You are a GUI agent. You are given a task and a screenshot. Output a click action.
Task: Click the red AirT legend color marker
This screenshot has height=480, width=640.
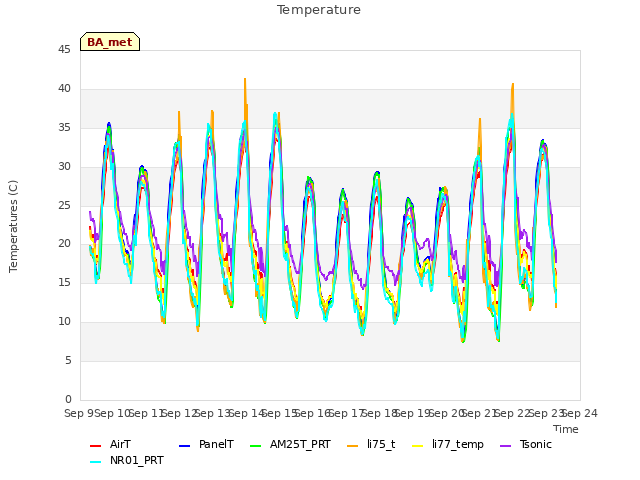[95, 446]
